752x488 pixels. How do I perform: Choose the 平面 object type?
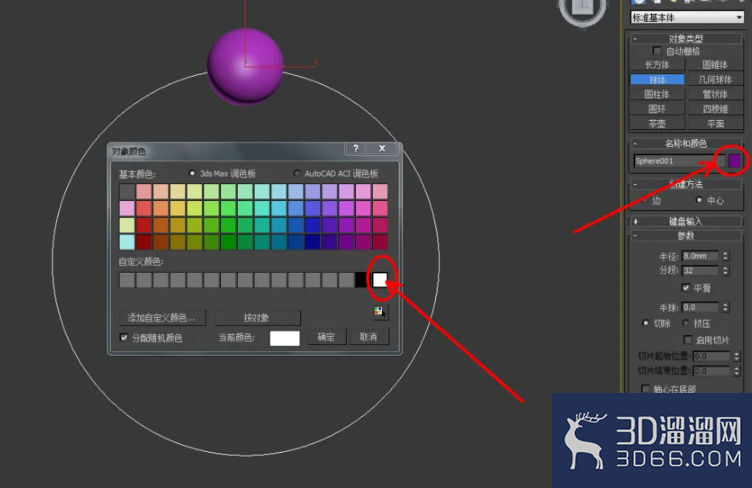coord(715,124)
